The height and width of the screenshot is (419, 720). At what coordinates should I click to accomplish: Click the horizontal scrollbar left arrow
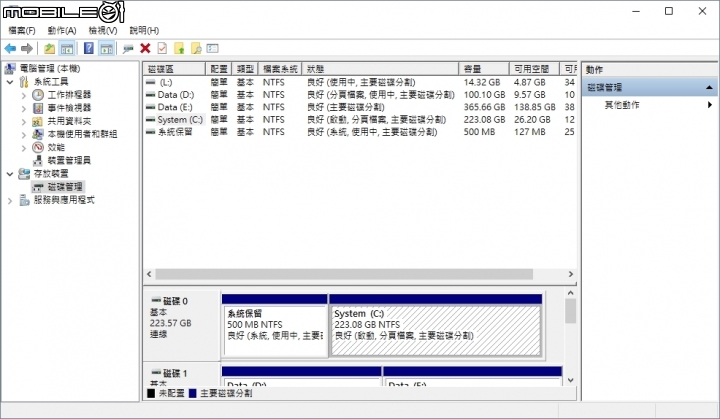(x=149, y=274)
